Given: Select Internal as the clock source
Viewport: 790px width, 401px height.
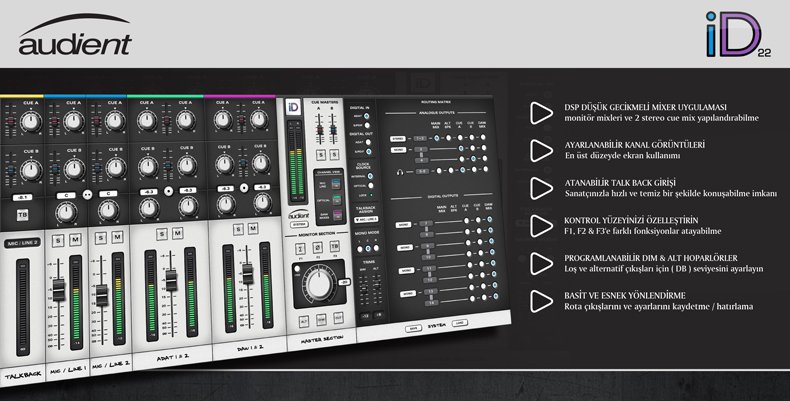Looking at the screenshot, I should [370, 176].
